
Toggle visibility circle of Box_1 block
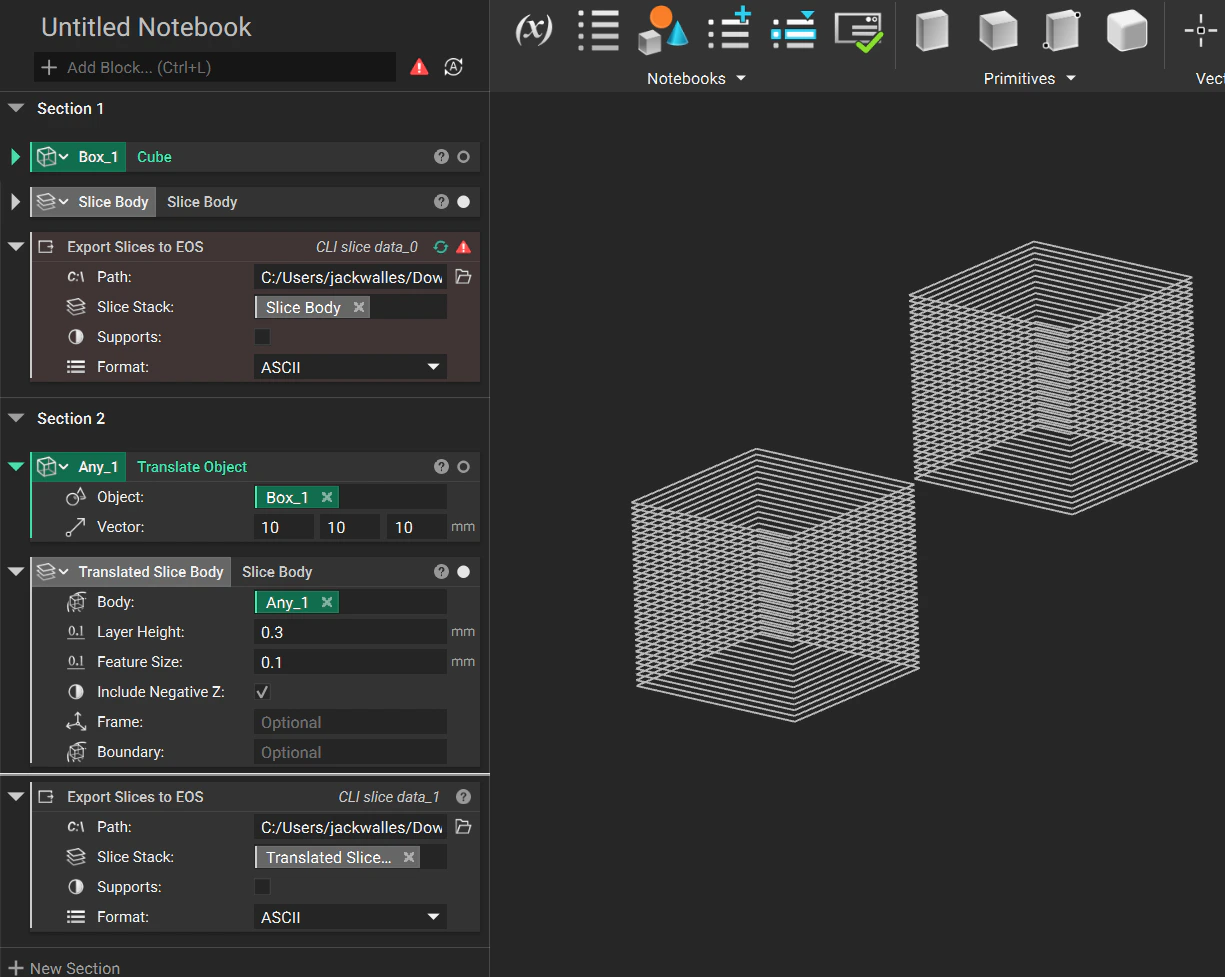pos(463,157)
